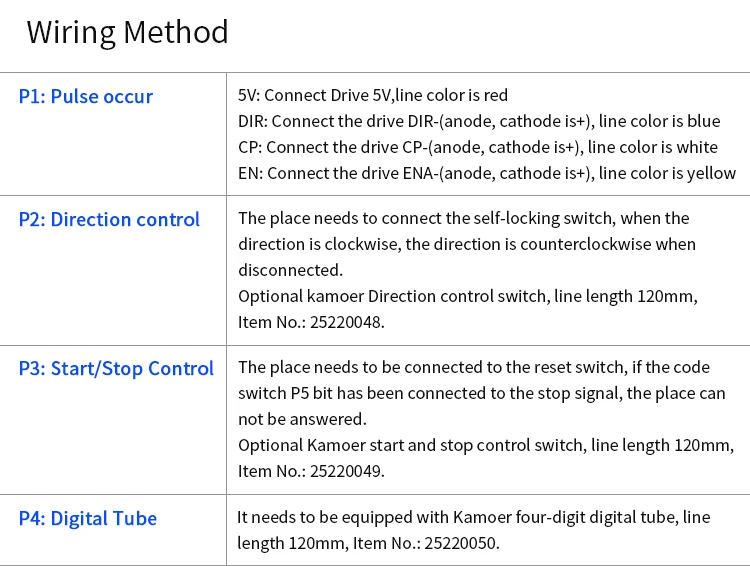The height and width of the screenshot is (566, 750).
Task: Click the P4: Digital Tube label
Action: pyautogui.click(x=88, y=518)
